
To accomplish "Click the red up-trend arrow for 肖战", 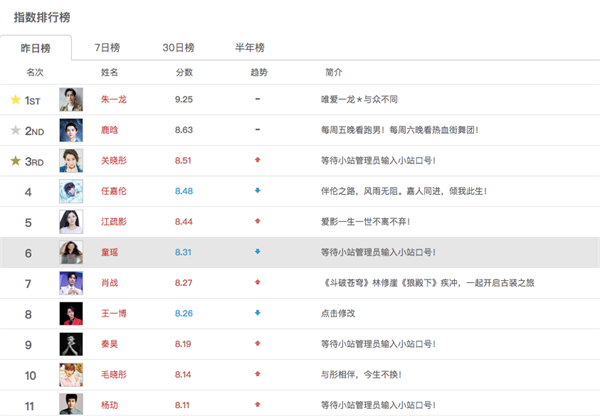I will (258, 284).
